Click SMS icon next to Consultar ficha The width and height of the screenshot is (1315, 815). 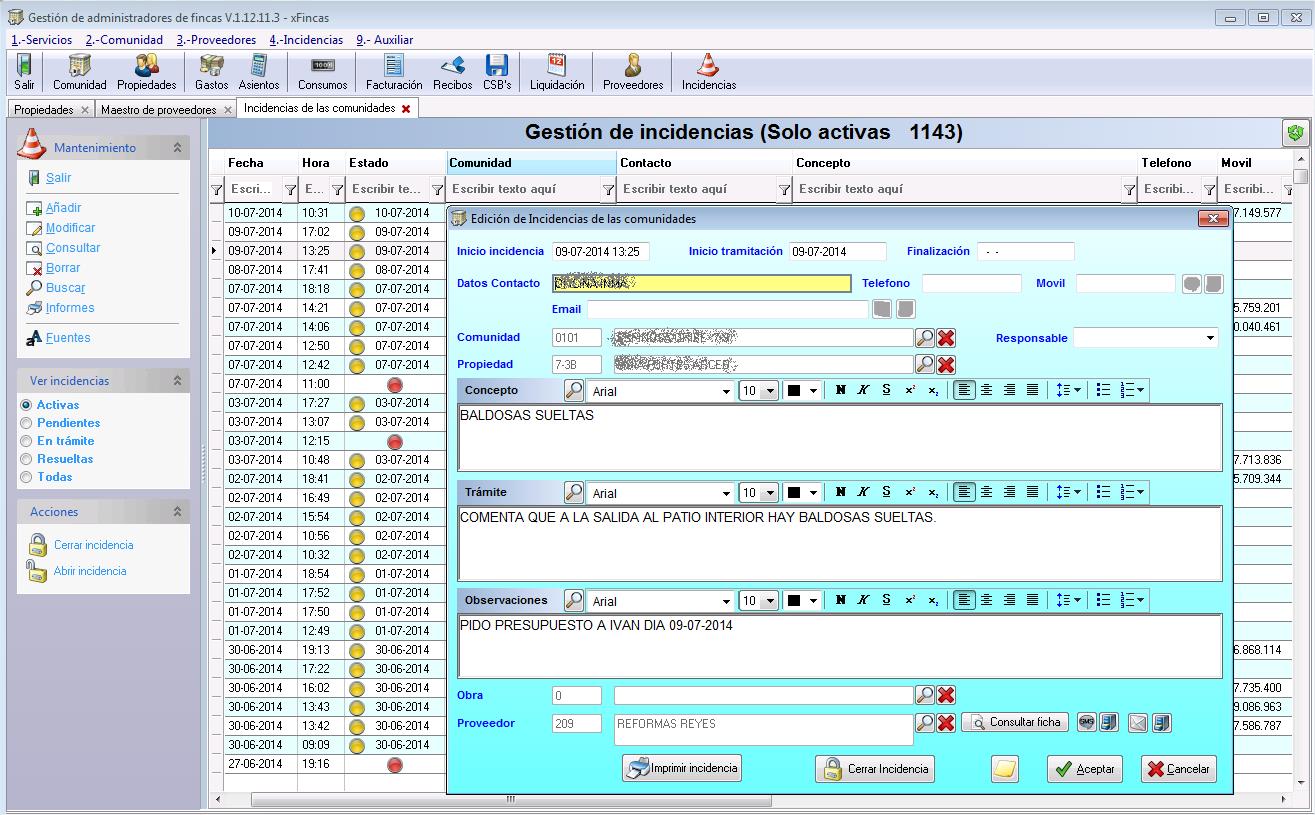point(1087,722)
